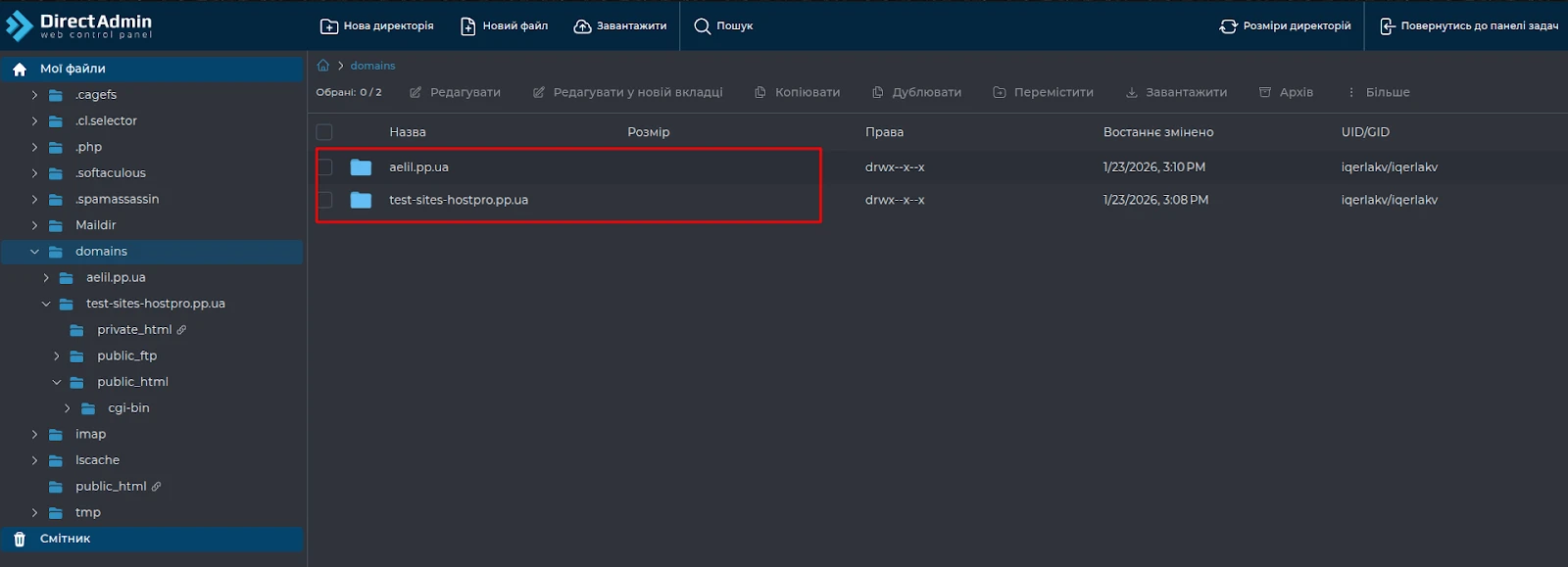Screen dimensions: 1568x567
Task: Click the Maildir folder icon in the tree
Action: pos(56,225)
